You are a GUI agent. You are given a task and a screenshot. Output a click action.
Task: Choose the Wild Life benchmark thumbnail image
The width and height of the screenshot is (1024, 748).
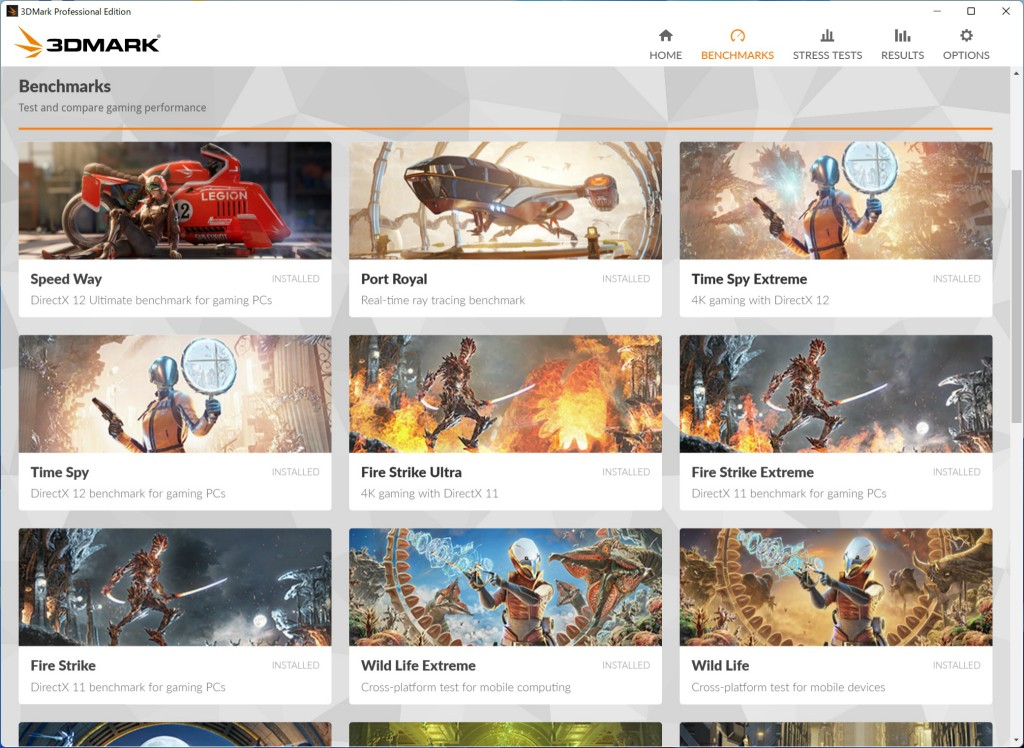[x=836, y=587]
